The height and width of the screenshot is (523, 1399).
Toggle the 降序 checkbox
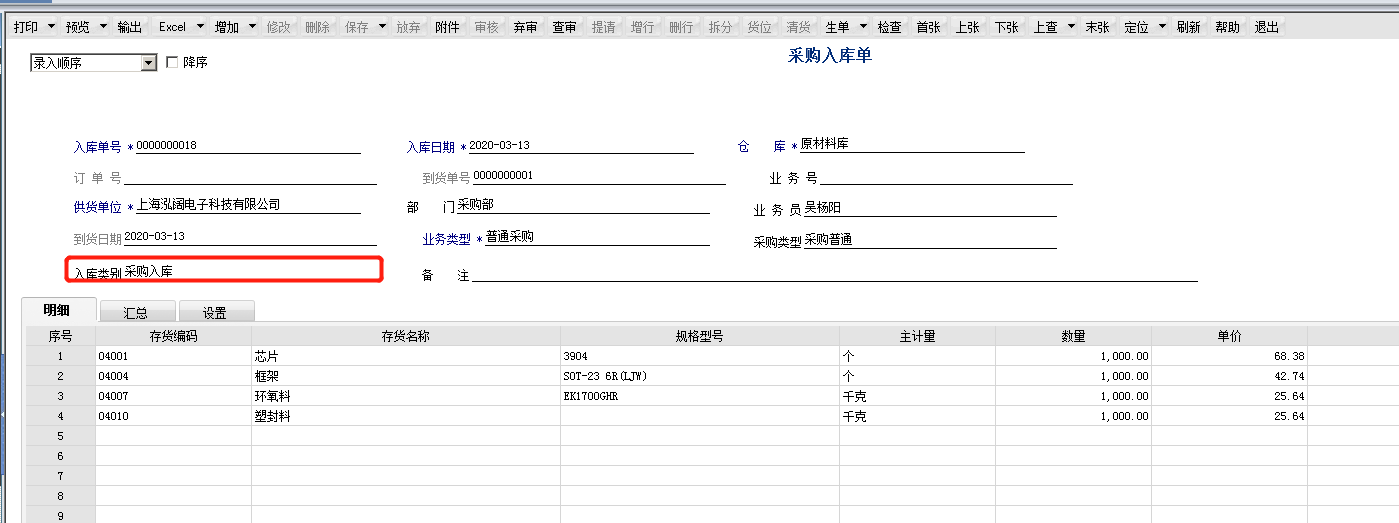[172, 63]
